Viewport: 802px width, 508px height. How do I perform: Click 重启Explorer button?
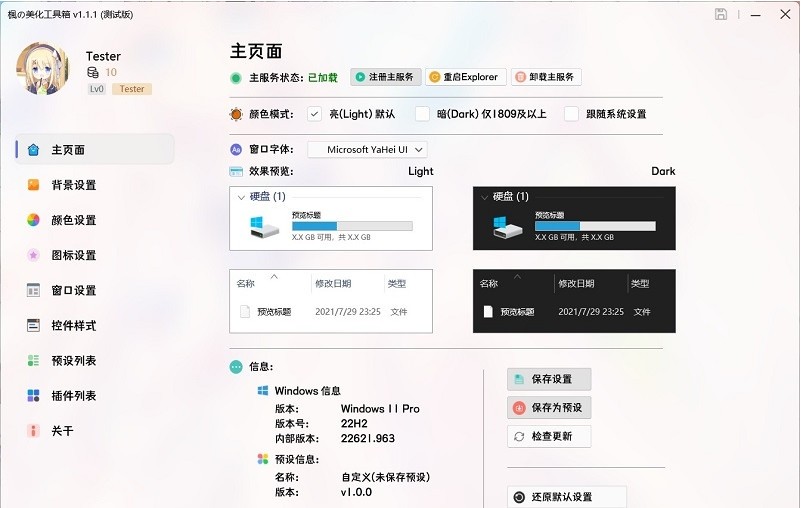(x=465, y=77)
